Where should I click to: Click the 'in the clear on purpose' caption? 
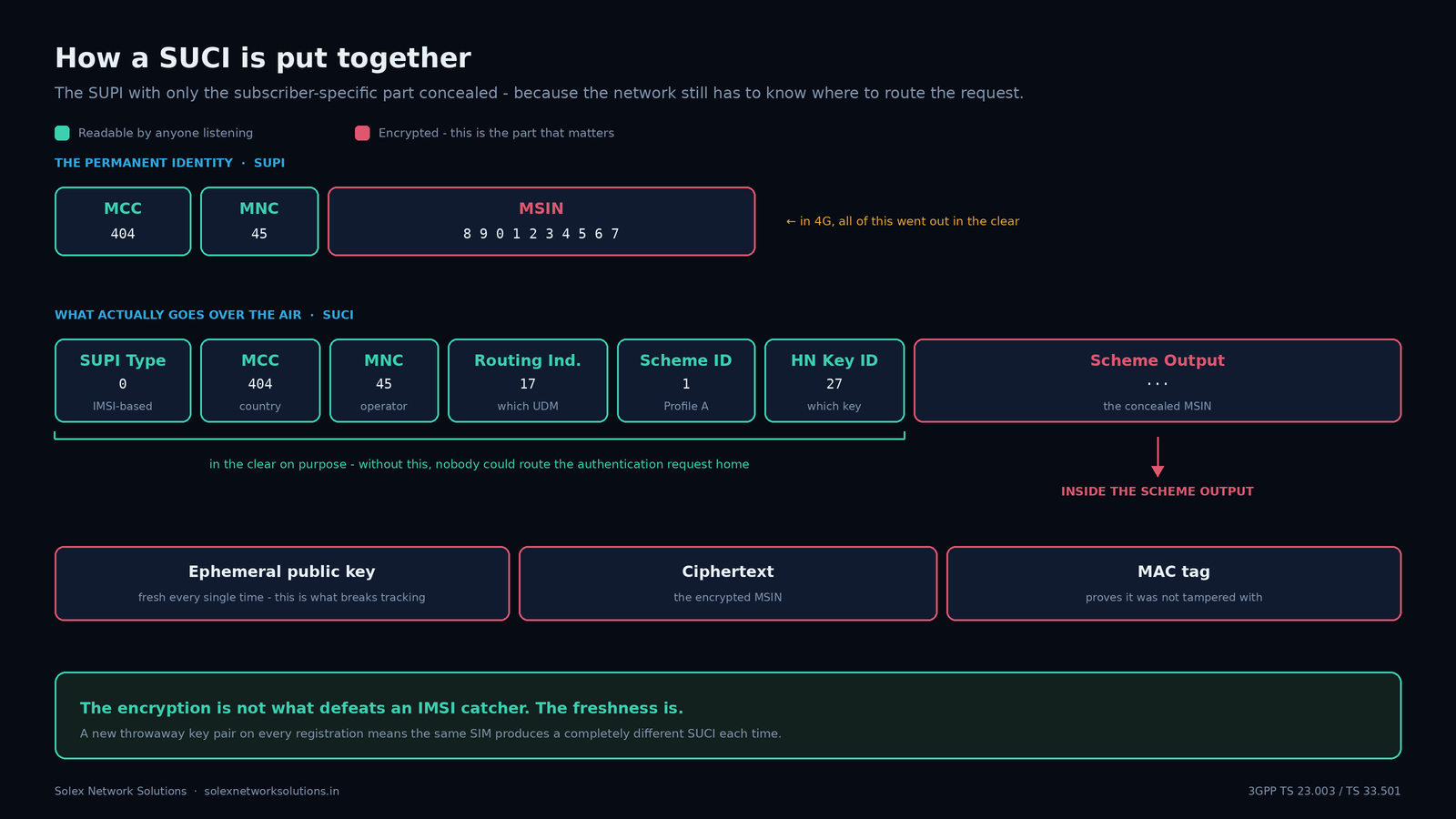click(x=480, y=464)
